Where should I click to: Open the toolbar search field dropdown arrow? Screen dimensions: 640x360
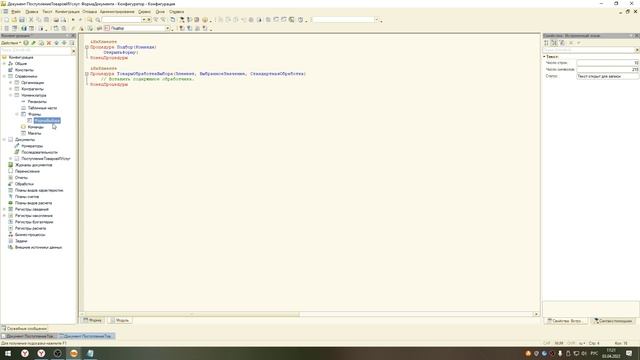click(x=144, y=20)
